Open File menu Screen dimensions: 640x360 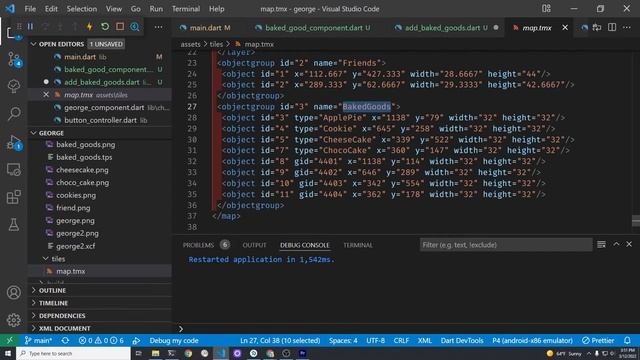(x=30, y=9)
